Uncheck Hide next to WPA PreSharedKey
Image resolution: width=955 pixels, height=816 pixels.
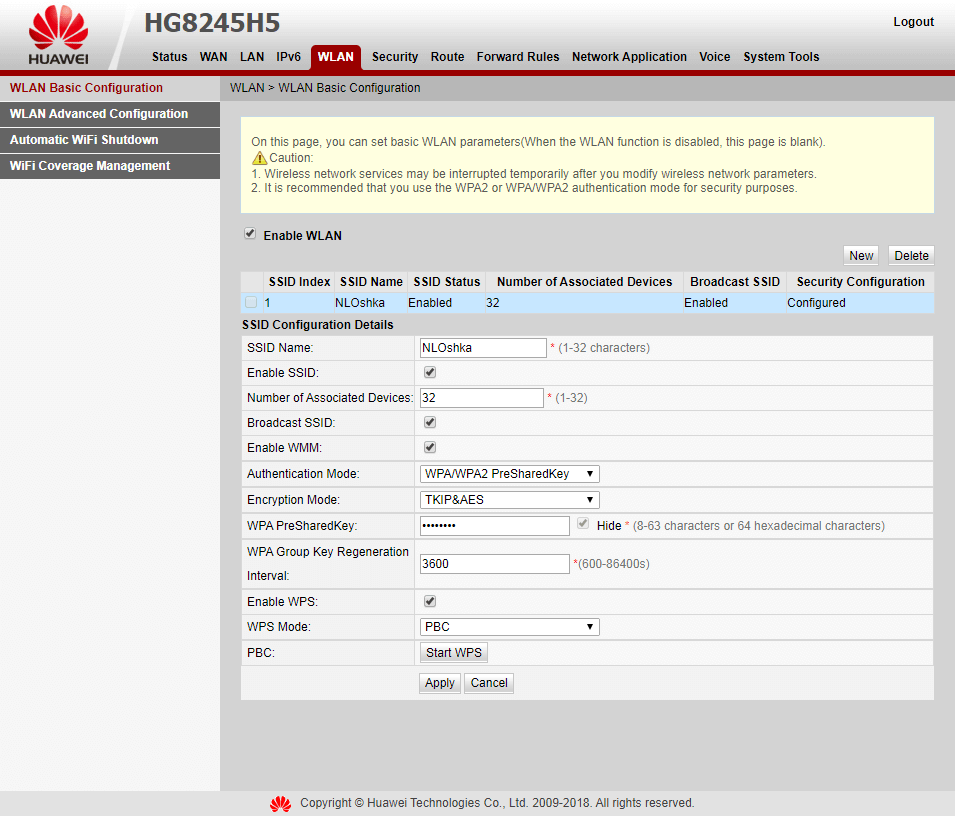point(583,523)
